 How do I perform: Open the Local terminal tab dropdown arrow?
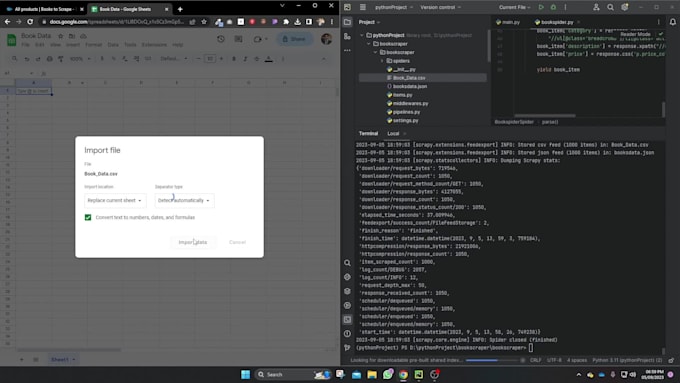tap(405, 134)
